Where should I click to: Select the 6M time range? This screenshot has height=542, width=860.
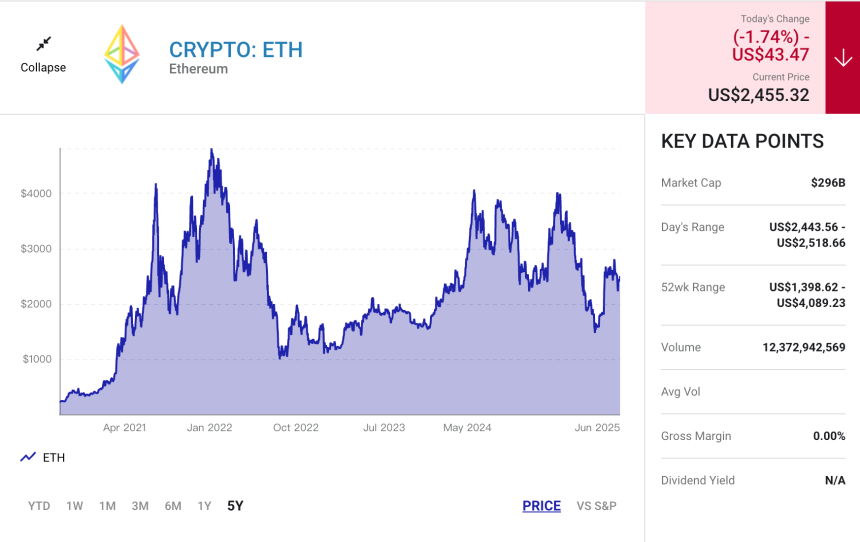click(173, 506)
